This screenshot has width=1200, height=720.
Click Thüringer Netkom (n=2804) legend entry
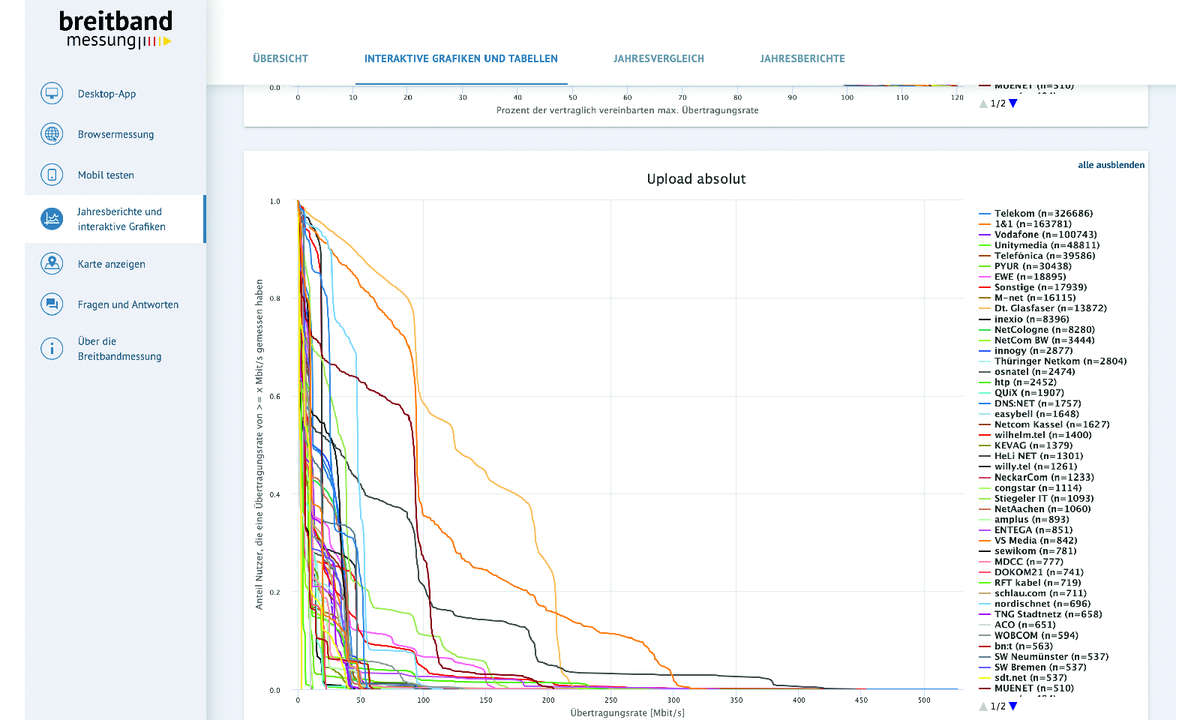[1053, 361]
